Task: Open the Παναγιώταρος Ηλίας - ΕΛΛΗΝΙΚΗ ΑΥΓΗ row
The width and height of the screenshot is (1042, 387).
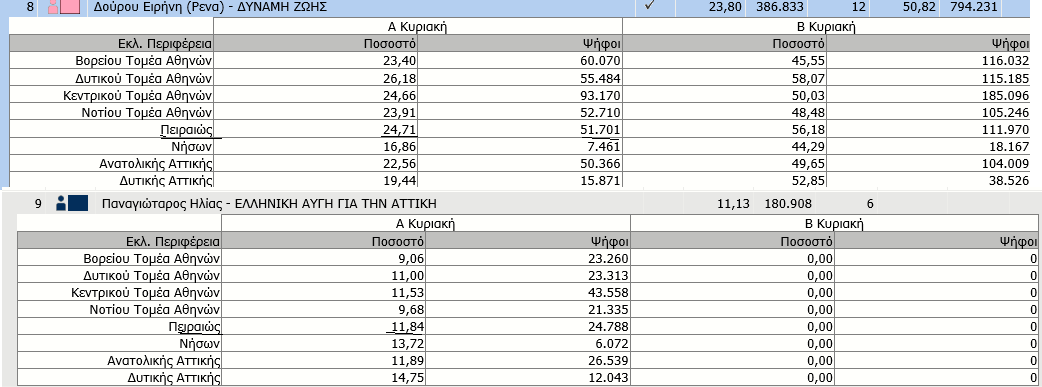Action: (521, 203)
